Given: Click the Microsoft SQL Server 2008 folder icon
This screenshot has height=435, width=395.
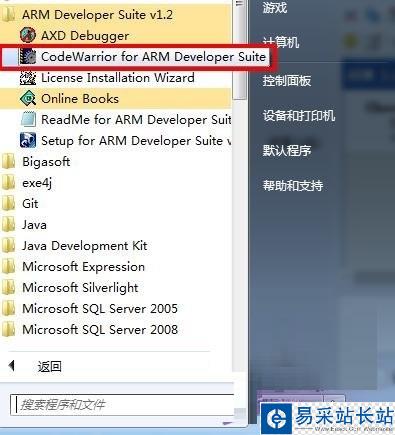Looking at the screenshot, I should coord(8,330).
